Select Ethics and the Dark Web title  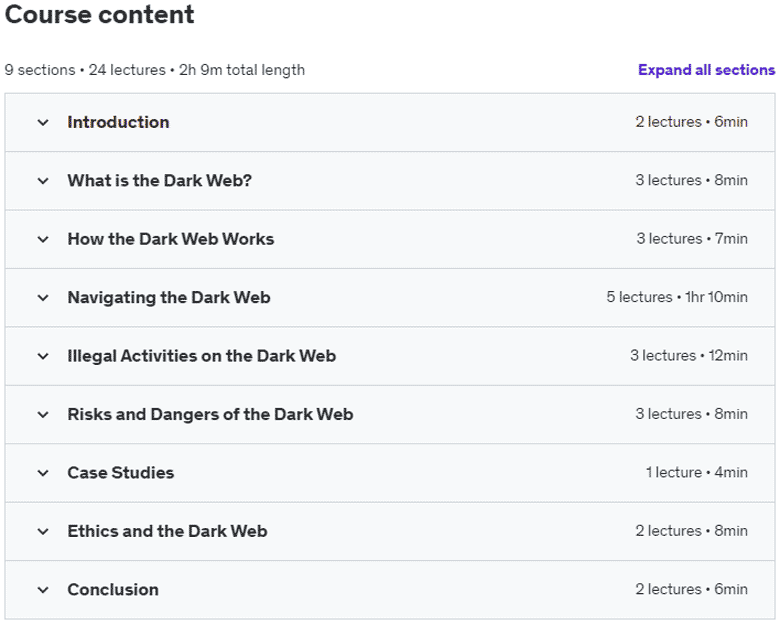(167, 531)
